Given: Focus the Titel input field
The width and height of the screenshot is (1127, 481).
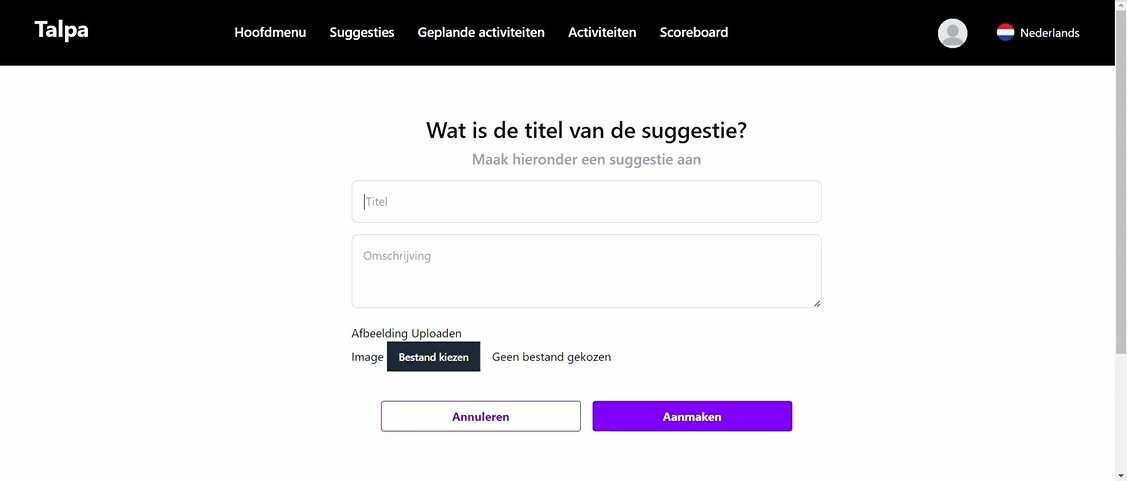Looking at the screenshot, I should [586, 202].
